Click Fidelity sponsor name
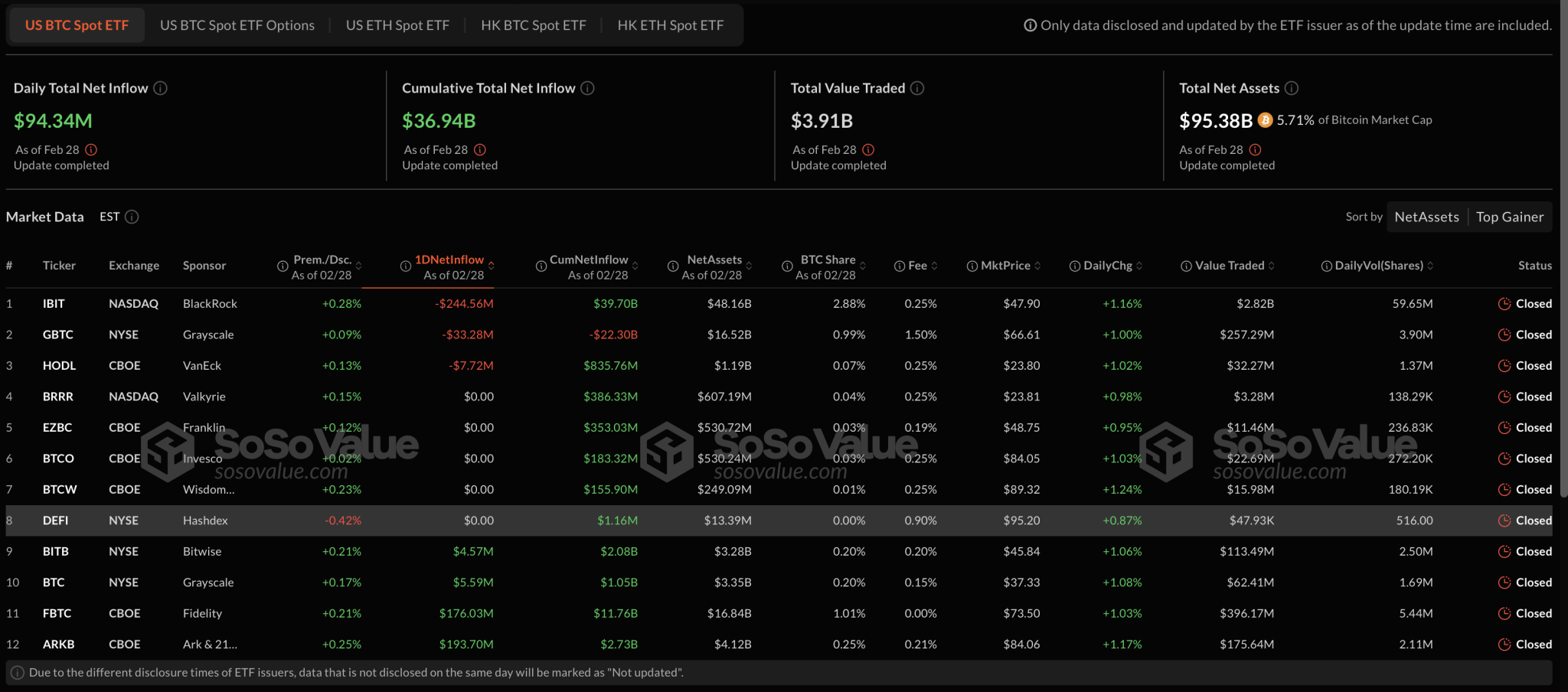Screen dimensions: 1568x692 pos(202,613)
